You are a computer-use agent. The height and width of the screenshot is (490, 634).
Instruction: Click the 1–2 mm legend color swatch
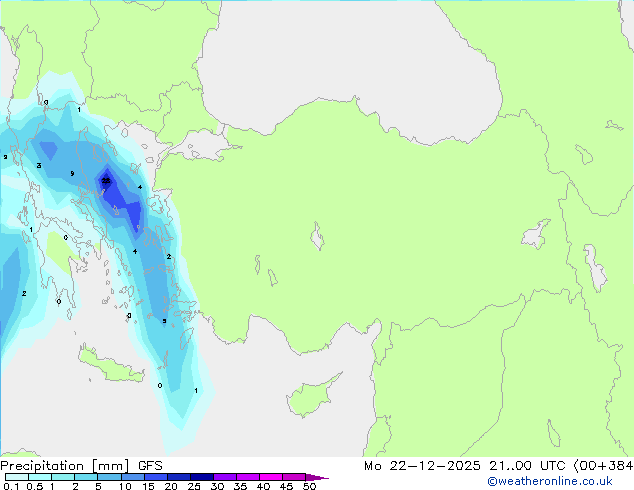63,477
